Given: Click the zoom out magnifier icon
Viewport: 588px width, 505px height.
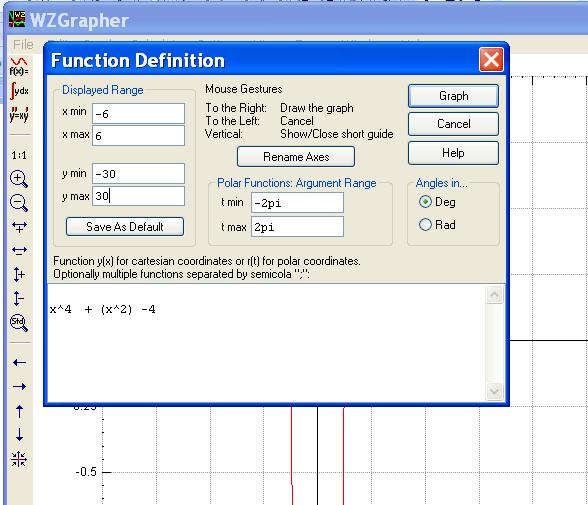Looking at the screenshot, I should pyautogui.click(x=19, y=203).
